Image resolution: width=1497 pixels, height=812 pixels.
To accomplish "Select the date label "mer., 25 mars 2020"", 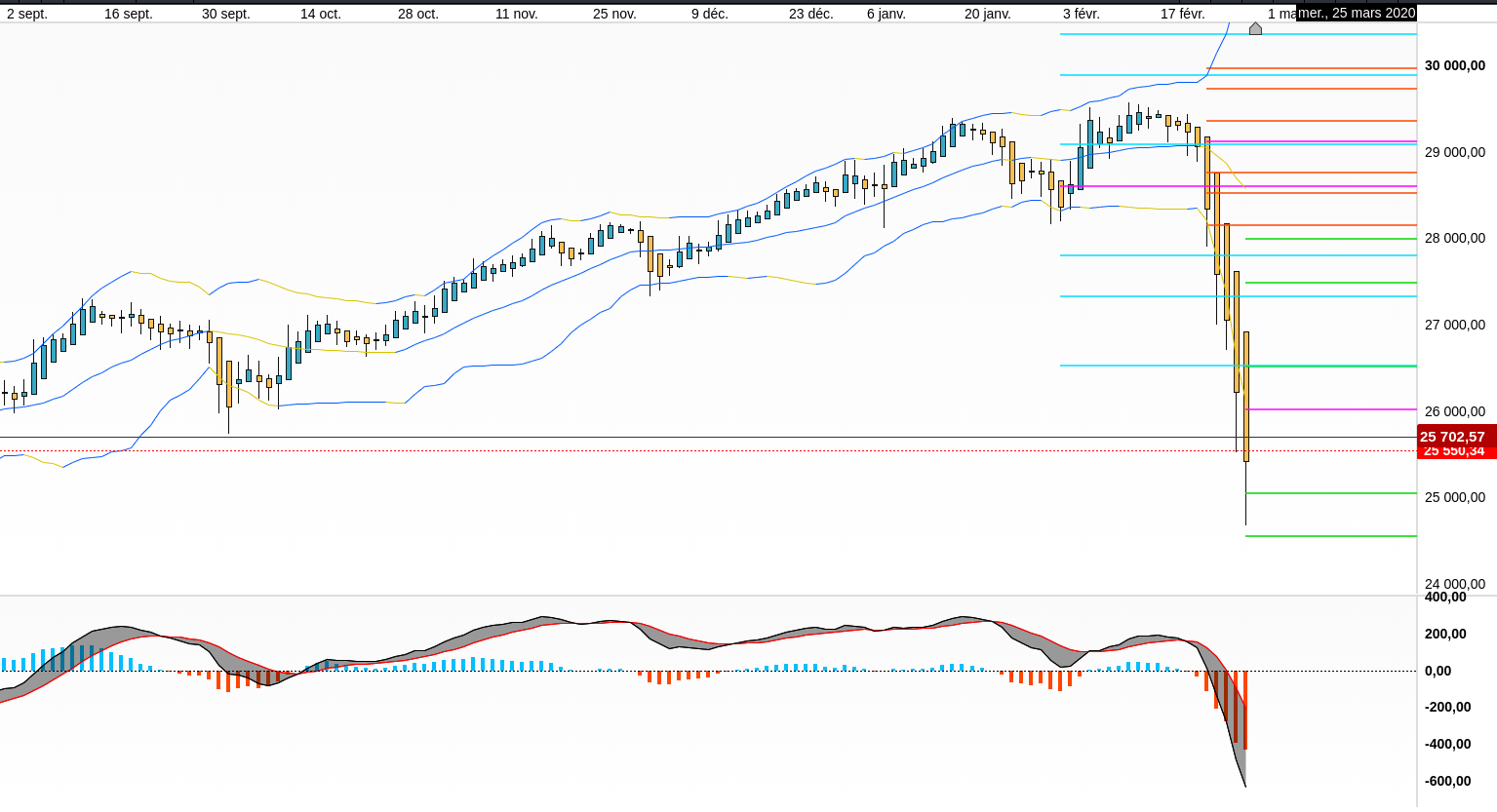I will tap(1357, 13).
